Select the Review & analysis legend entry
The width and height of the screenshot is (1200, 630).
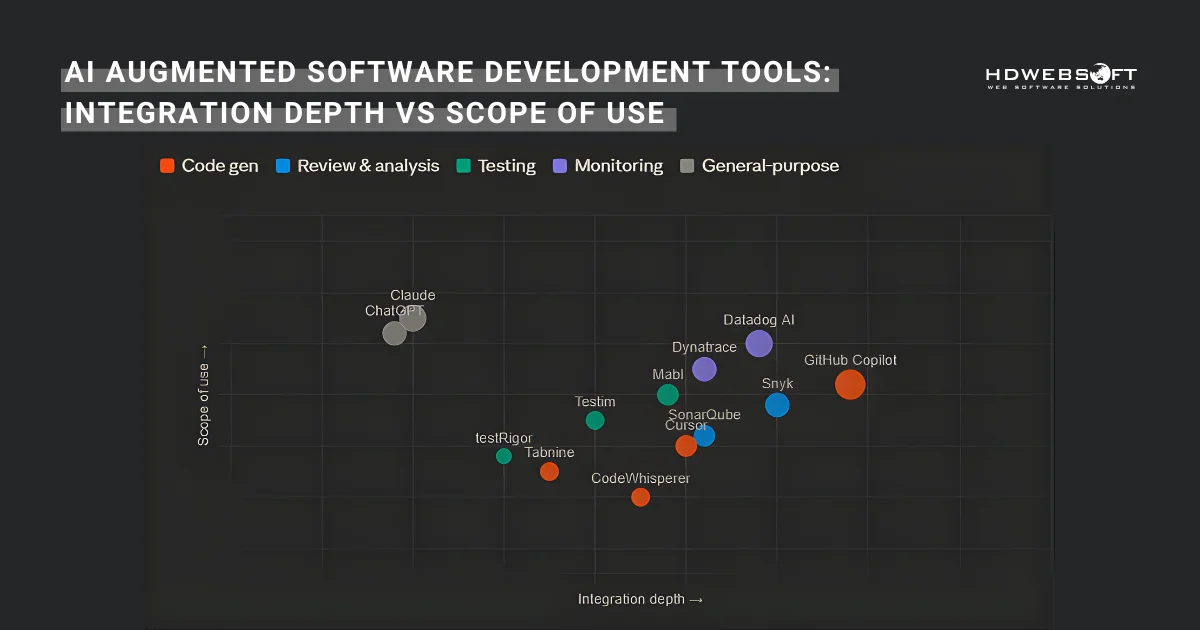click(357, 165)
